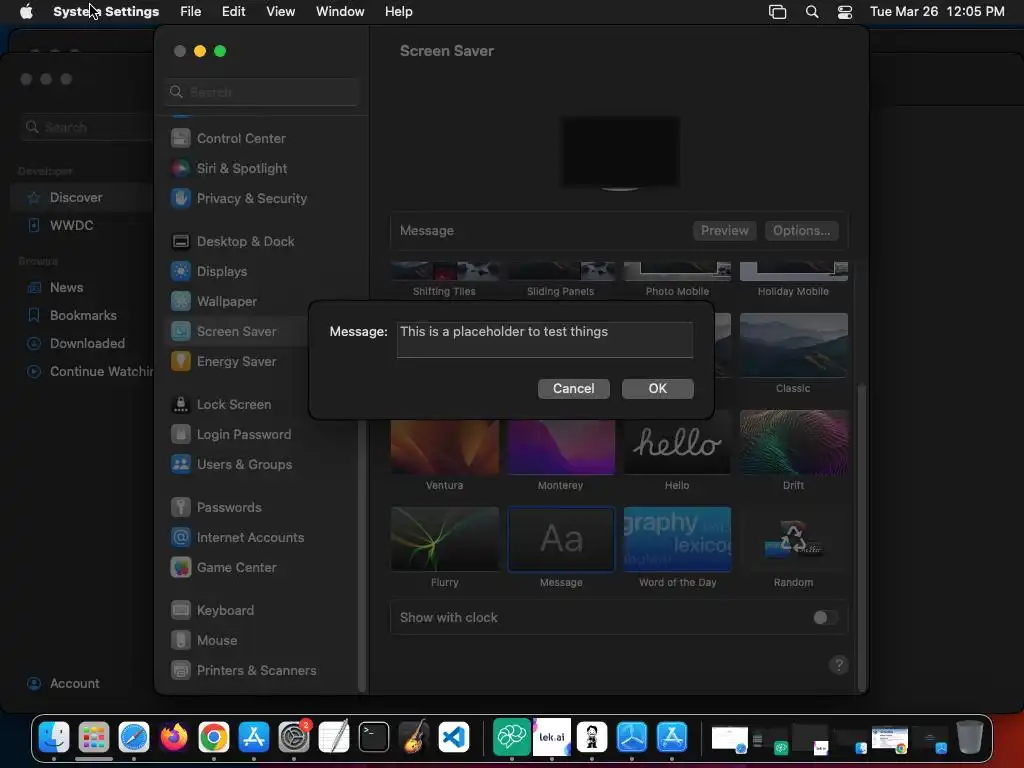The height and width of the screenshot is (768, 1024).
Task: Select the Drift screen saver thumbnail
Action: pyautogui.click(x=793, y=442)
